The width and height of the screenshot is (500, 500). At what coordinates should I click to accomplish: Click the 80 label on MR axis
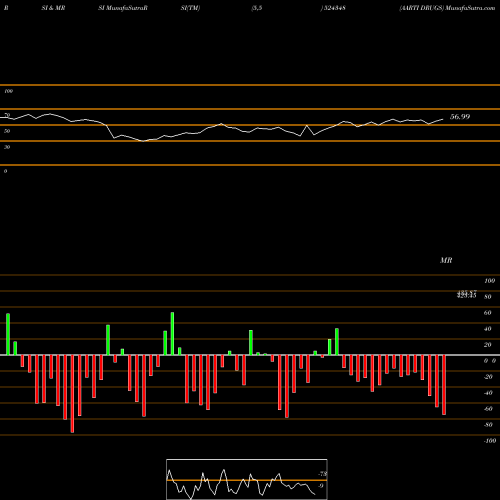click(x=488, y=297)
